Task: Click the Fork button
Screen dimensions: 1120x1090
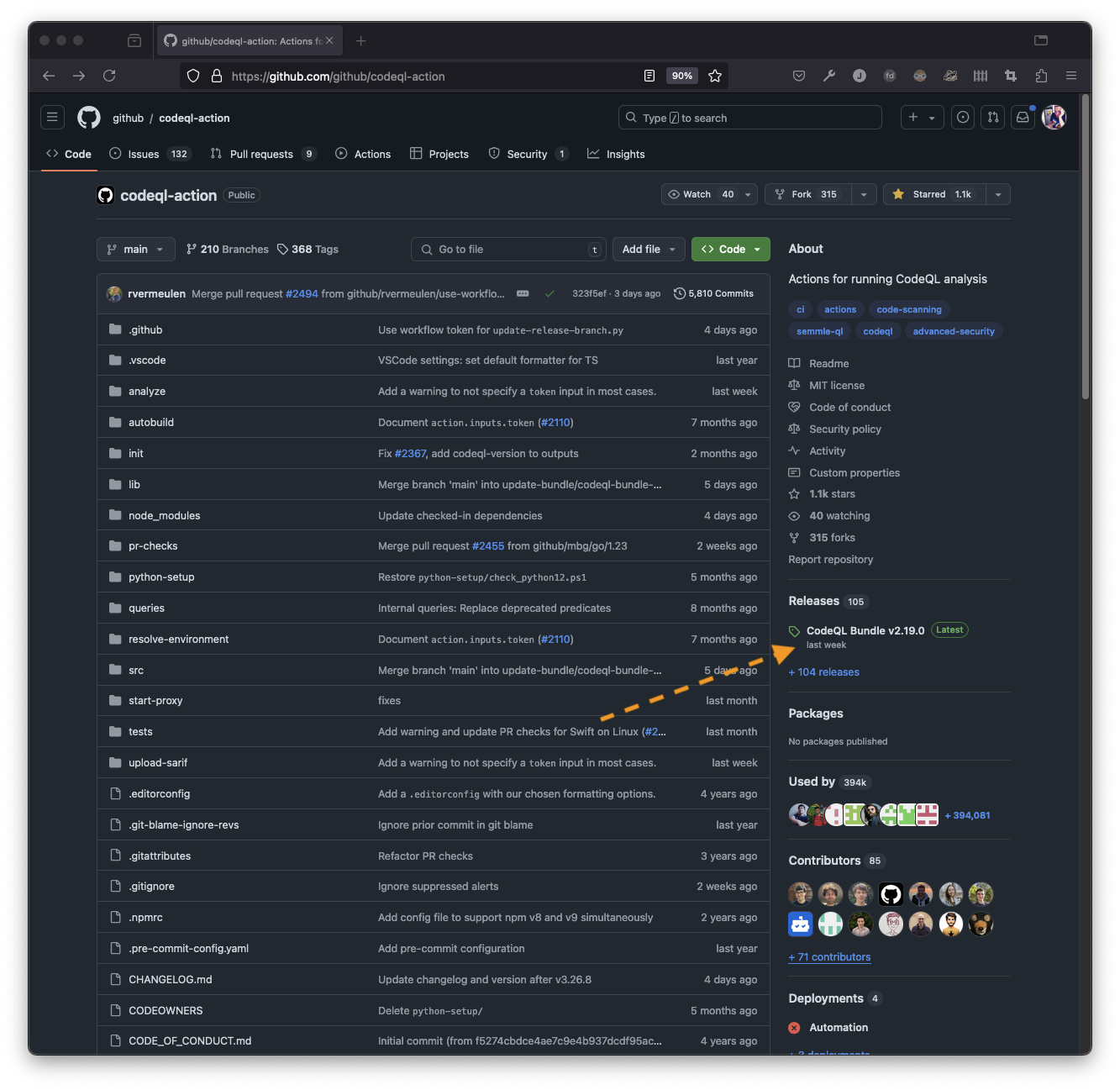Action: point(807,194)
